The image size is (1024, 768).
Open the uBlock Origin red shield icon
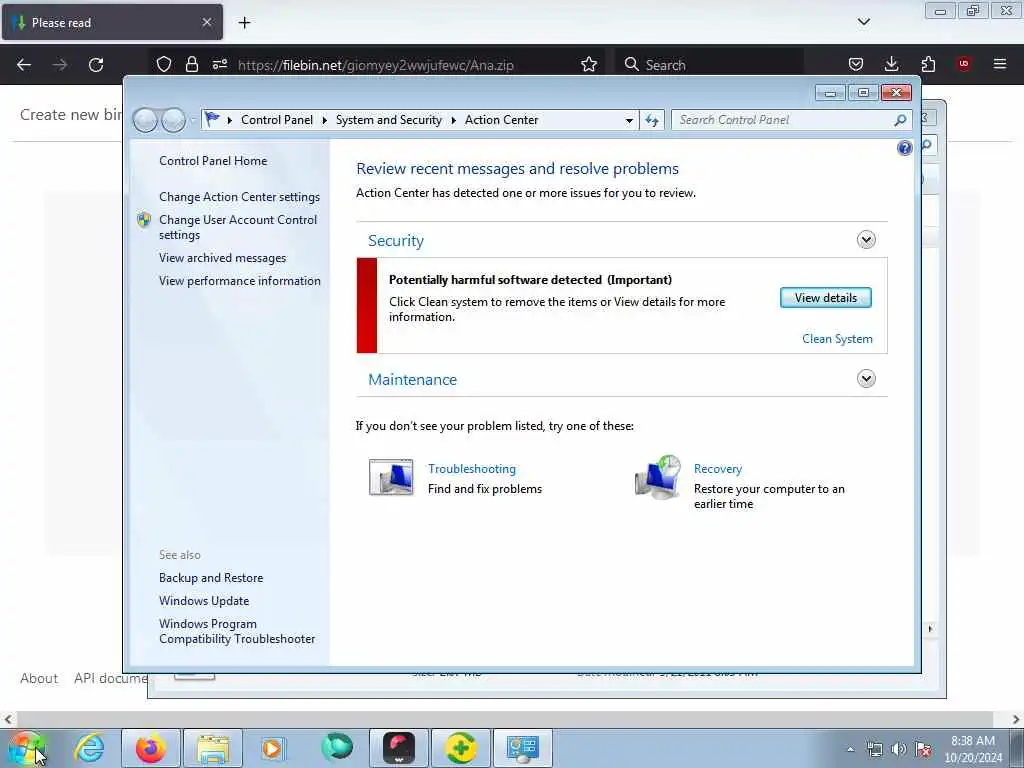(x=963, y=63)
